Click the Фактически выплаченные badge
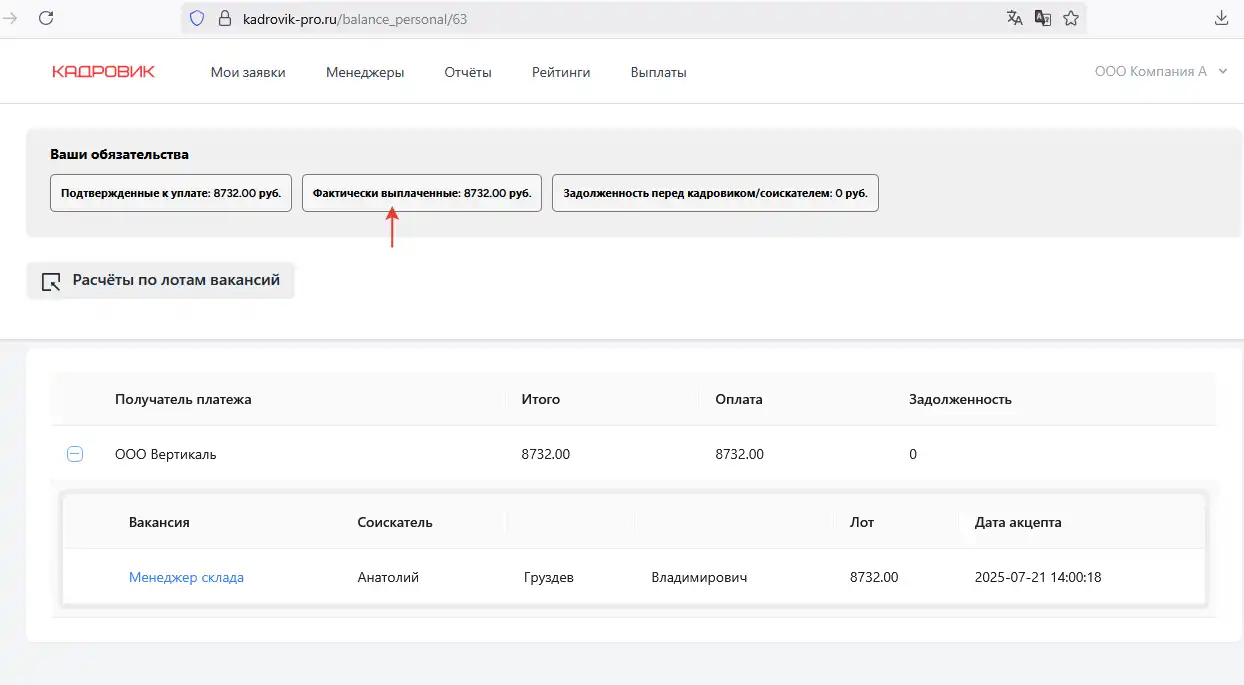Image resolution: width=1244 pixels, height=685 pixels. pyautogui.click(x=421, y=193)
